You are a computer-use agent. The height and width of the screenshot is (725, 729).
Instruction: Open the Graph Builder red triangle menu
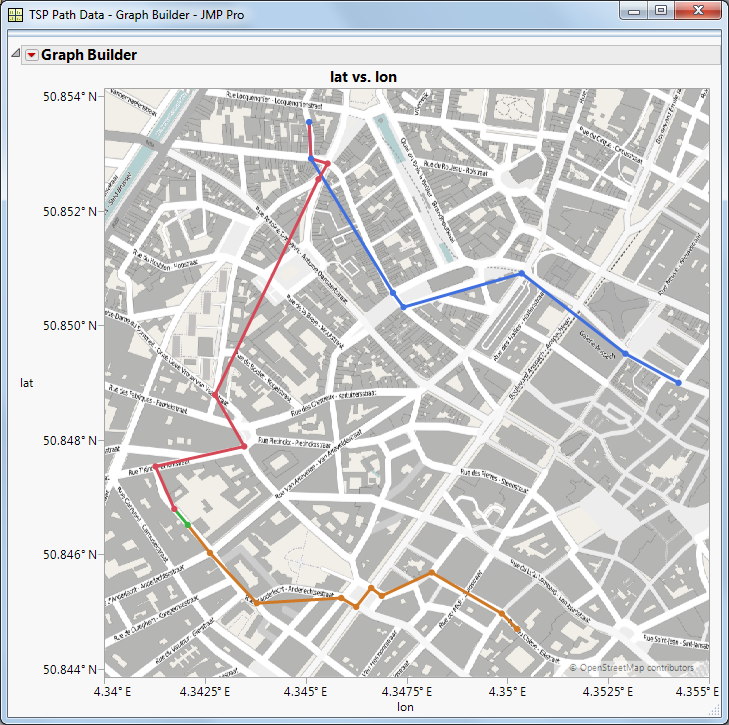point(31,55)
